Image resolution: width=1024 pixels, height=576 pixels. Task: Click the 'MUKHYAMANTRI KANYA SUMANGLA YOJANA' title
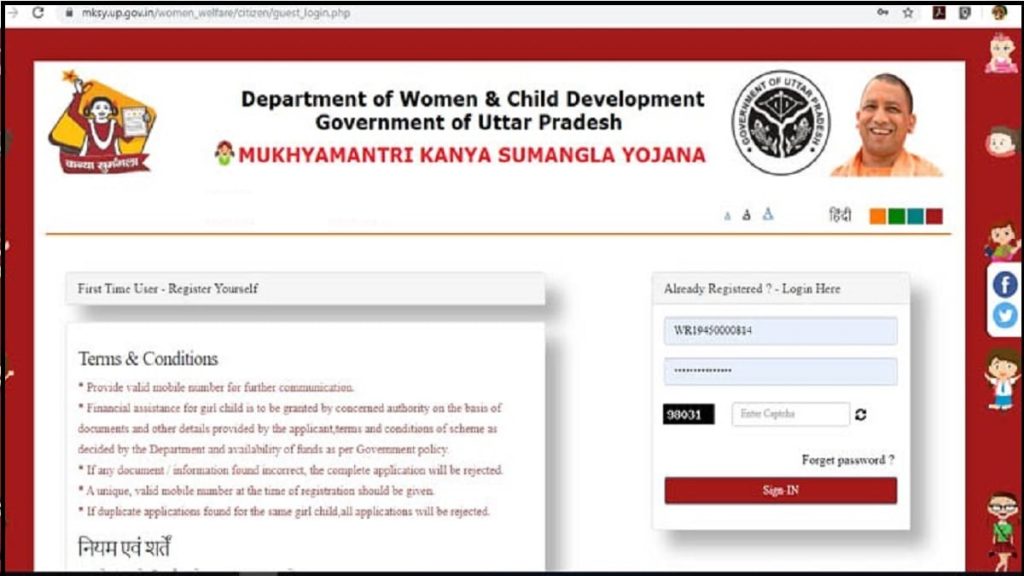coord(472,155)
